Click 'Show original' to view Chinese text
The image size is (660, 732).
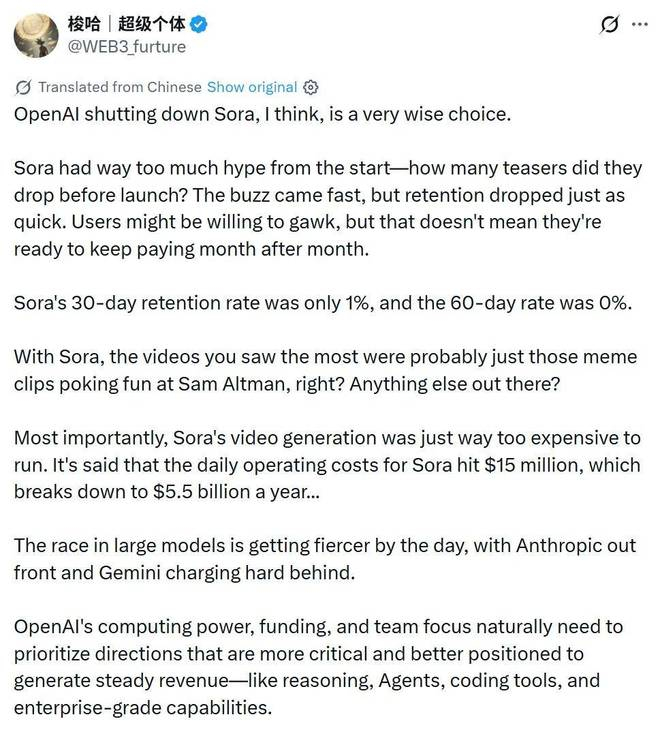[x=251, y=87]
